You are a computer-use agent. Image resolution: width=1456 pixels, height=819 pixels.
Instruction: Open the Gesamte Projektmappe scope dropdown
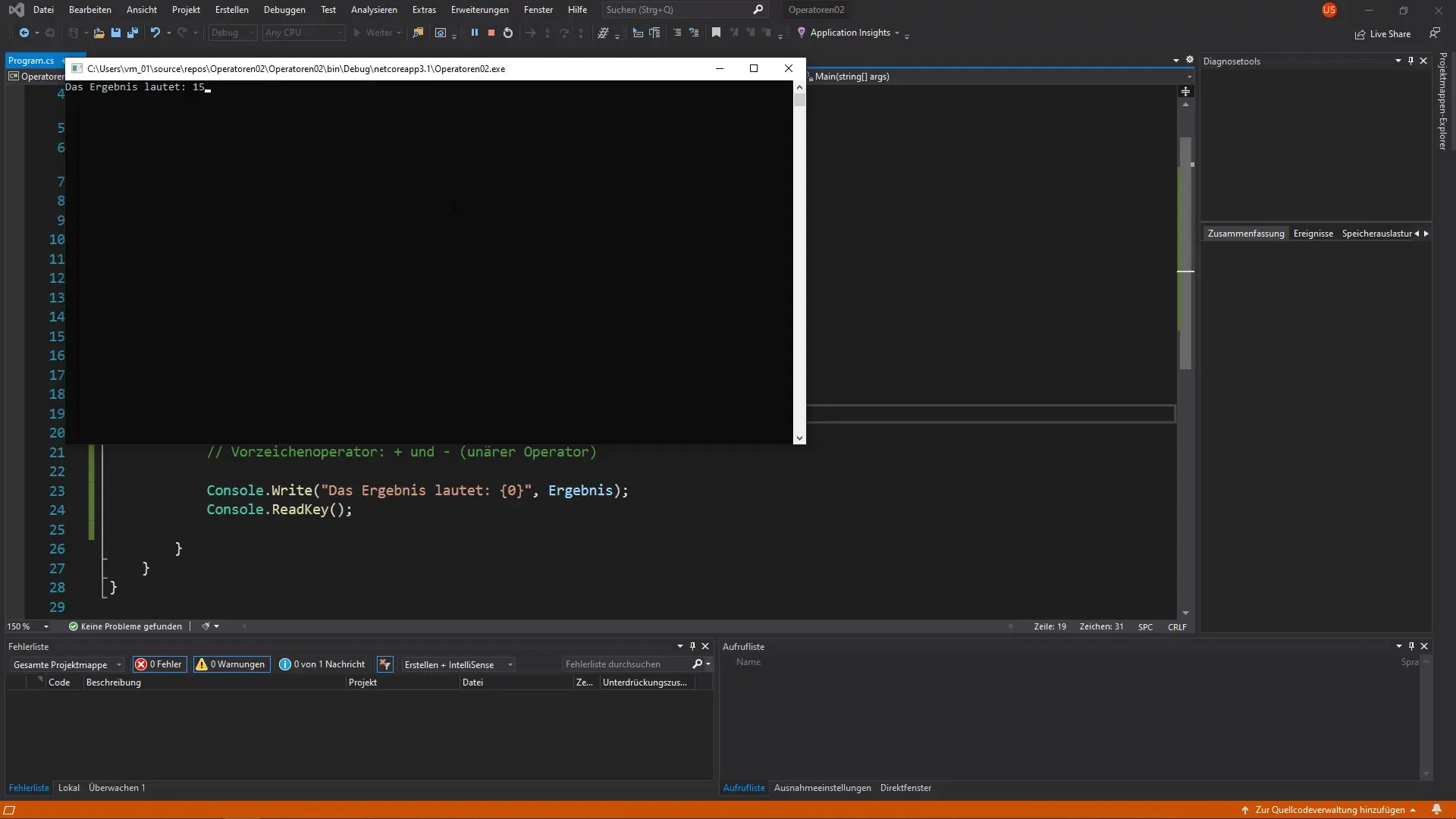(x=67, y=664)
